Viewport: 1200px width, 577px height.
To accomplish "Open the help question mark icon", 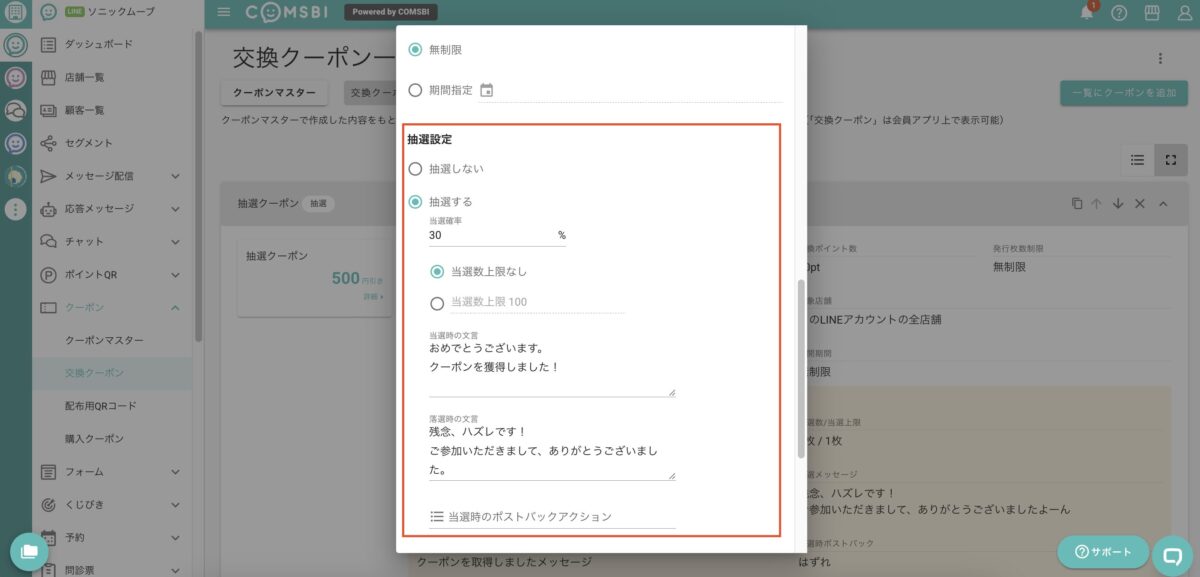I will (x=1119, y=13).
